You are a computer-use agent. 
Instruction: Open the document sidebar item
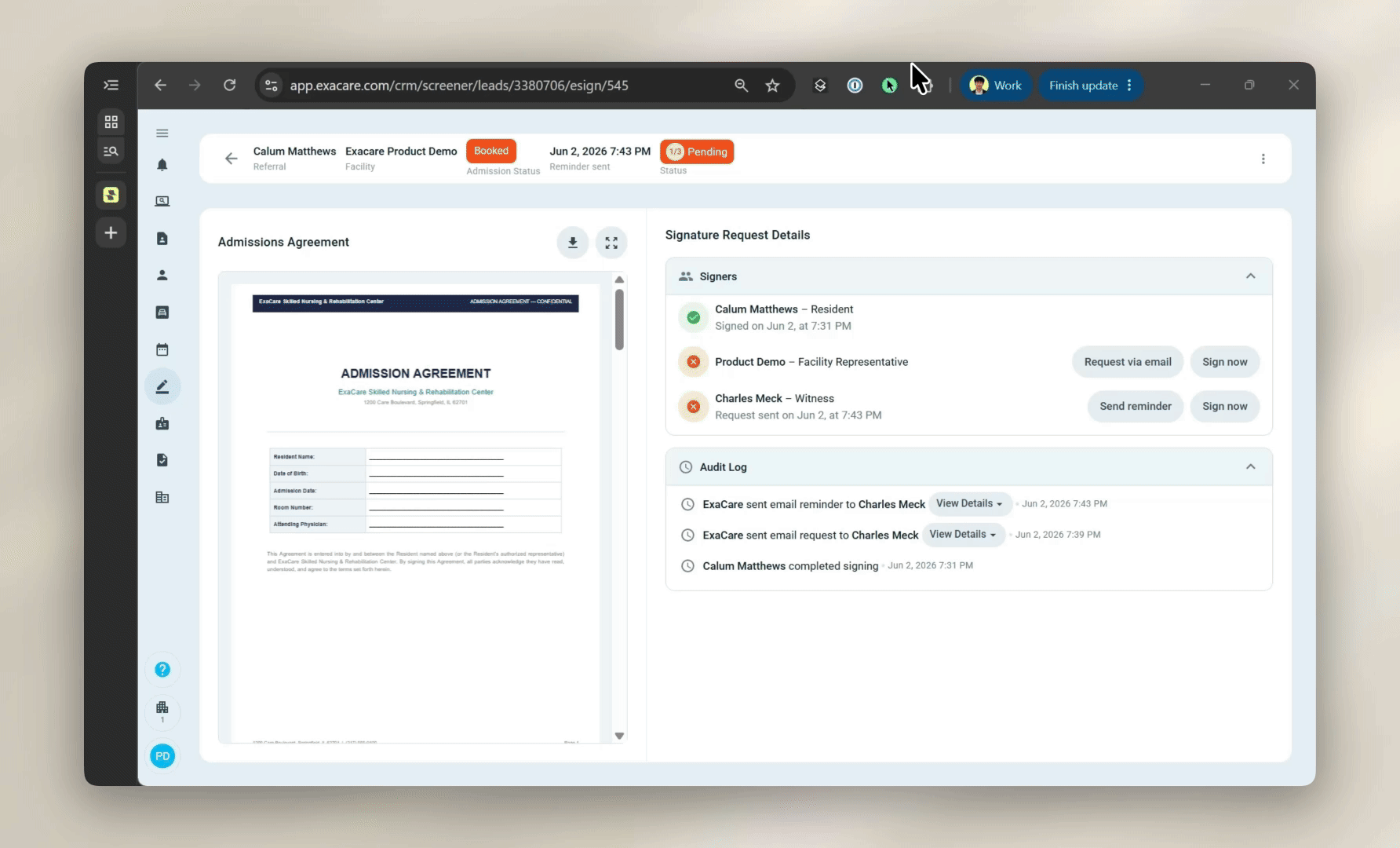click(162, 239)
